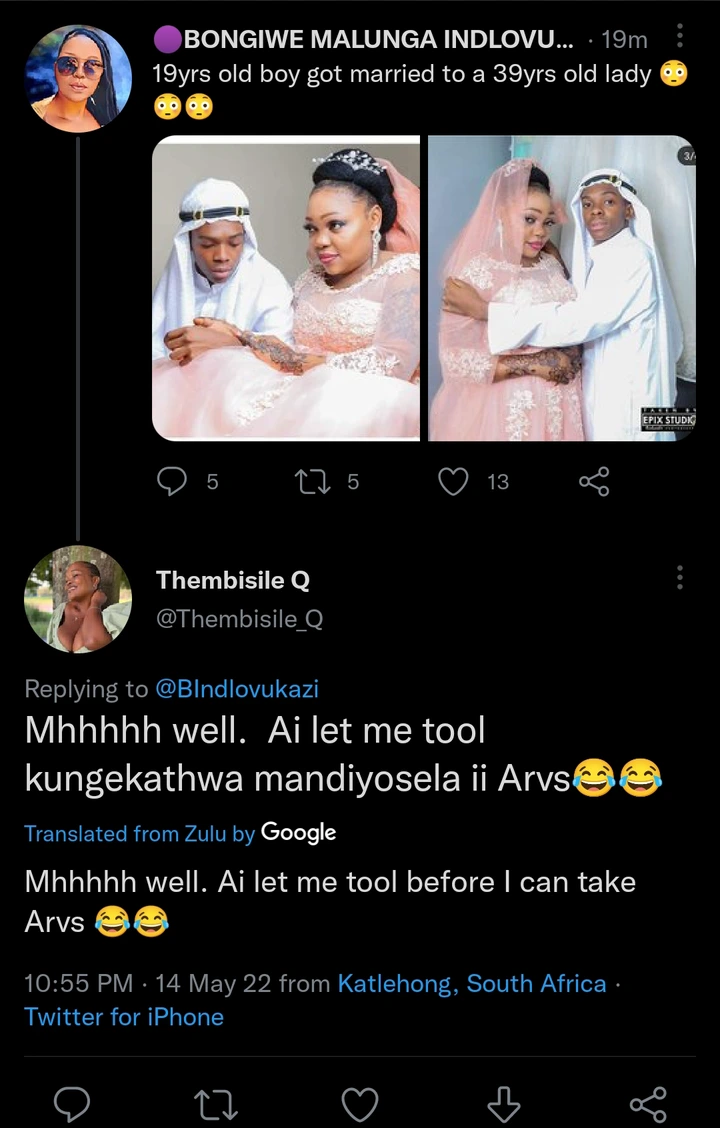Reply to the original wedding tweet
Viewport: 720px width, 1128px height.
[174, 482]
